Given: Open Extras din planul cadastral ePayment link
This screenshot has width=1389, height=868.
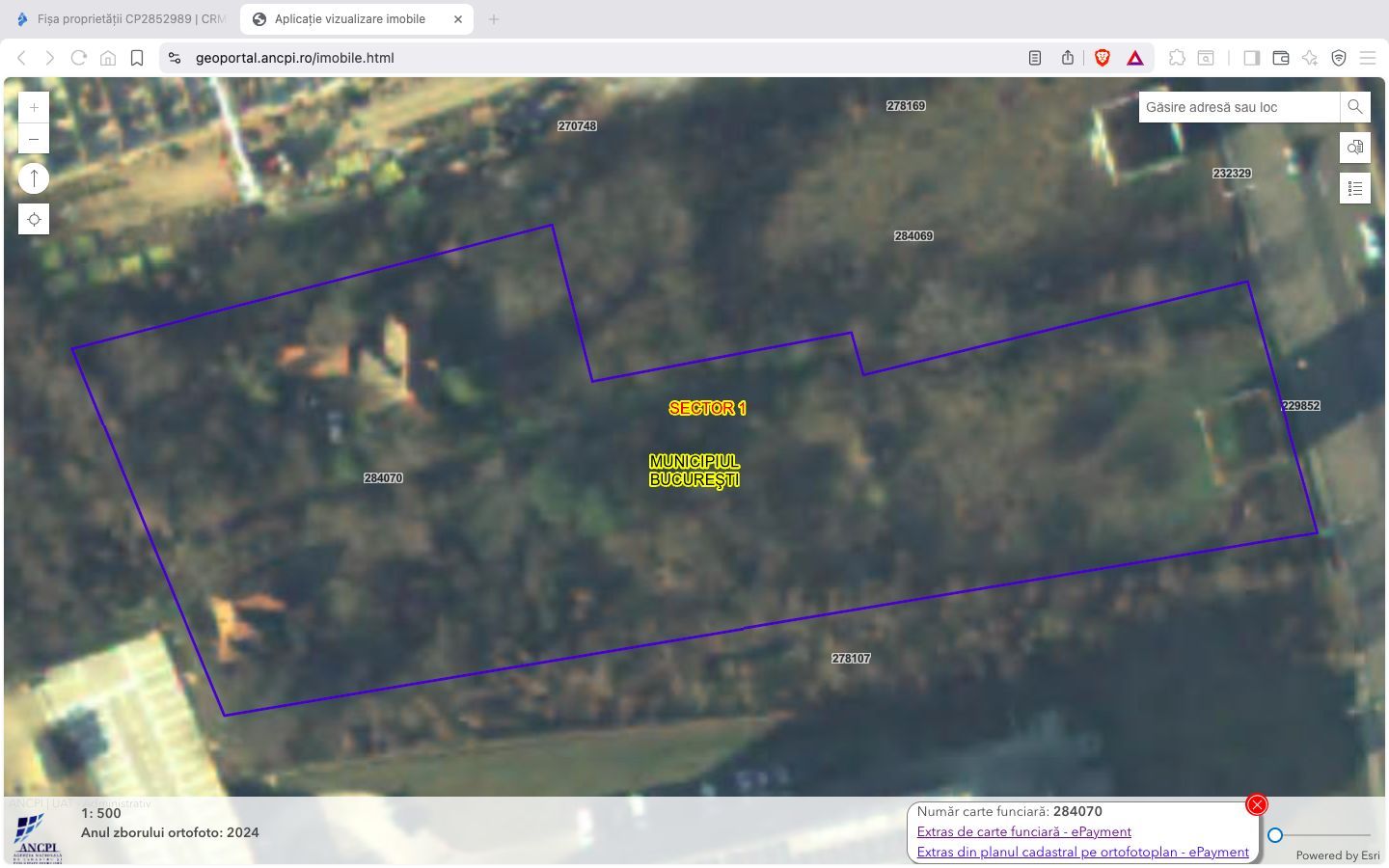Looking at the screenshot, I should 1082,852.
